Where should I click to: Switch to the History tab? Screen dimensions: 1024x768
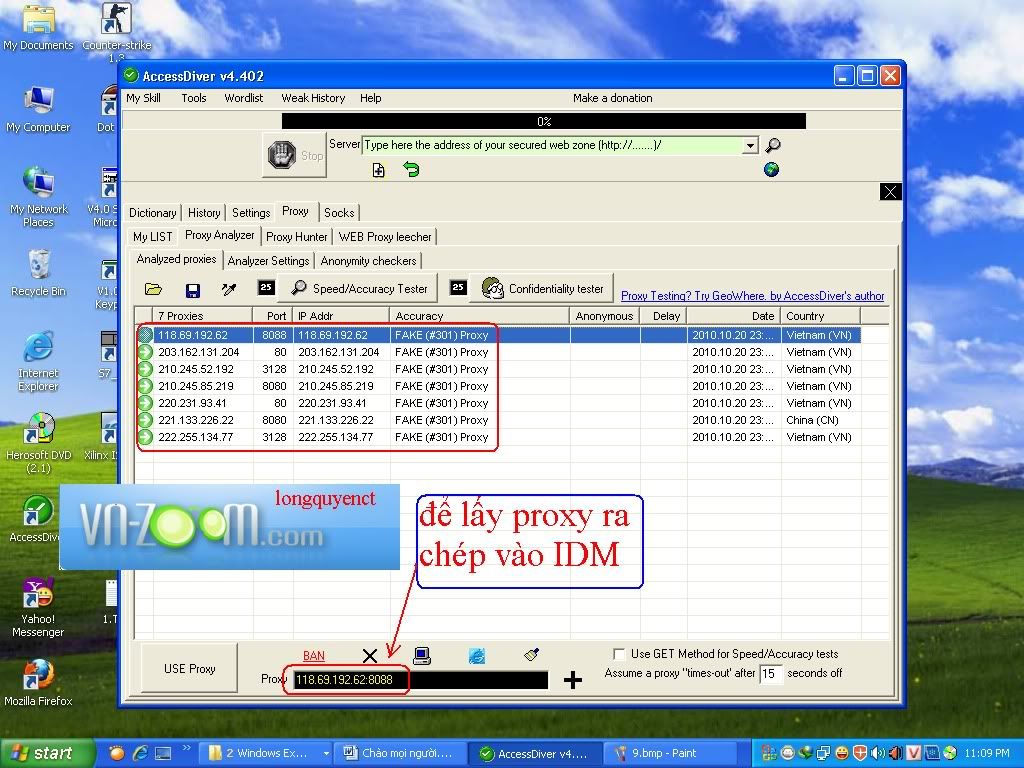(204, 213)
